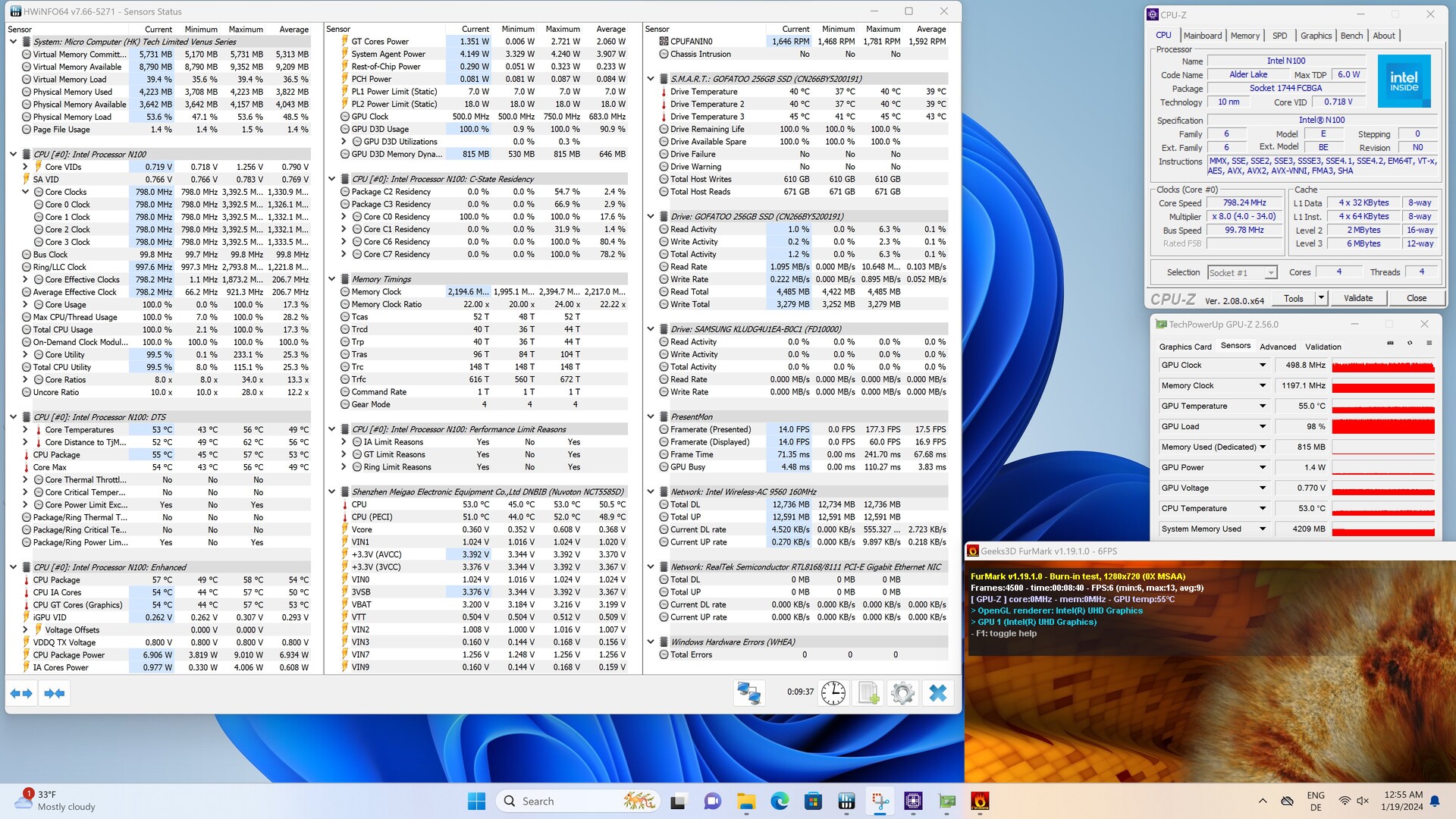This screenshot has height=819, width=1456.
Task: Open Memory Used (Dedicated) dropdown in GPU-Z
Action: coord(1263,447)
